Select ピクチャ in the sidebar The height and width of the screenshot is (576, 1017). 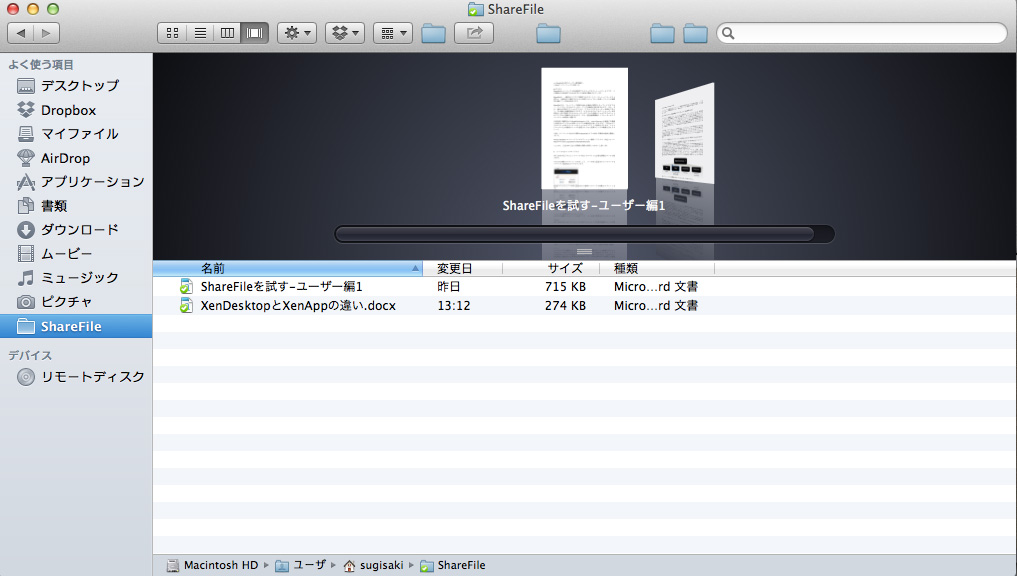[77, 302]
